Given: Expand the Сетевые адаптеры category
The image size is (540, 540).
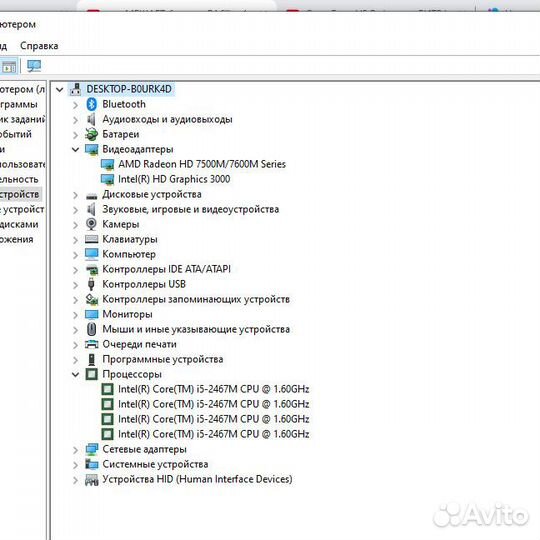Looking at the screenshot, I should (x=75, y=450).
